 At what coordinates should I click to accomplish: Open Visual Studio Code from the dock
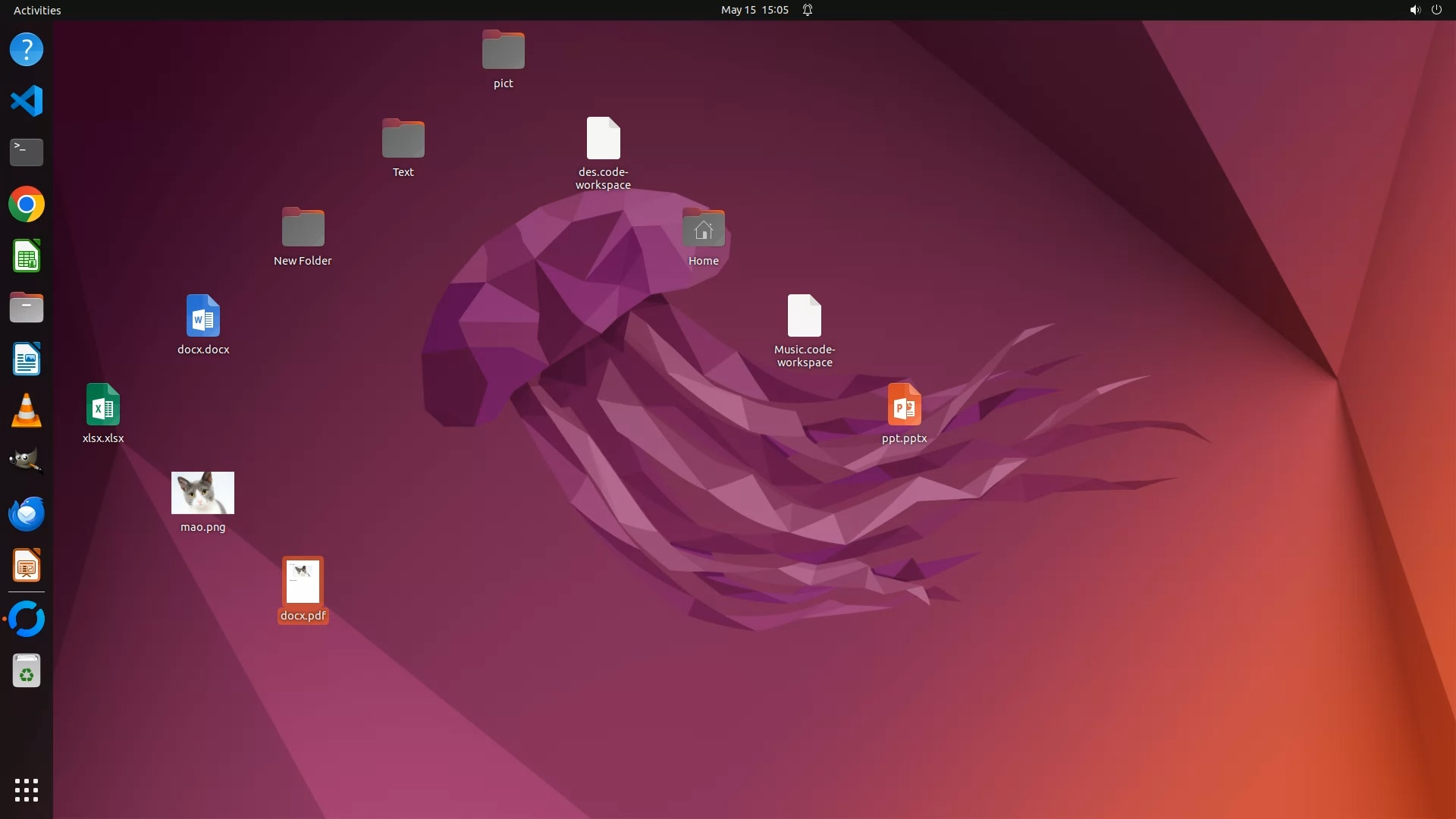[x=27, y=101]
